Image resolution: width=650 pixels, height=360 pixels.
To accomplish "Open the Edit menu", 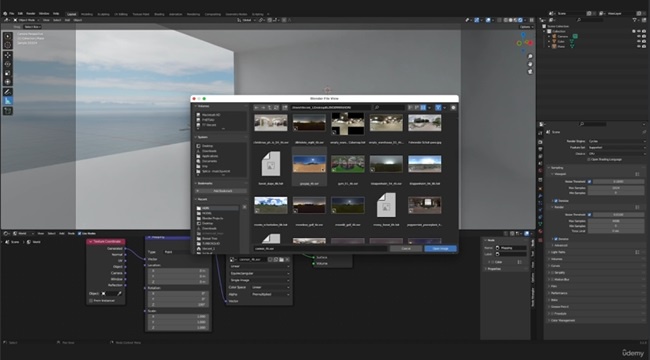I will [x=20, y=14].
